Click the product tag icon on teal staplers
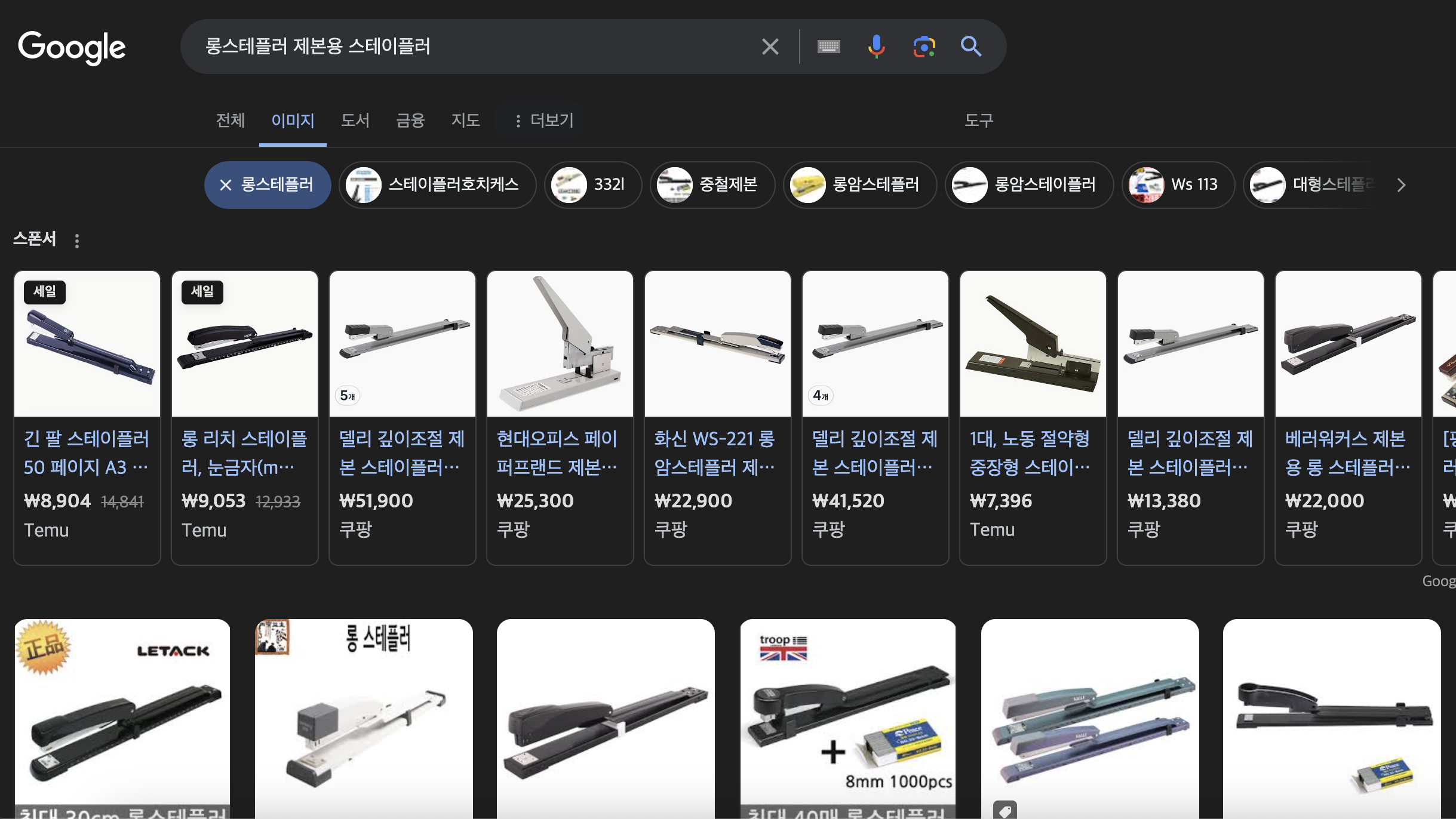Viewport: 1456px width, 819px height. [1005, 811]
